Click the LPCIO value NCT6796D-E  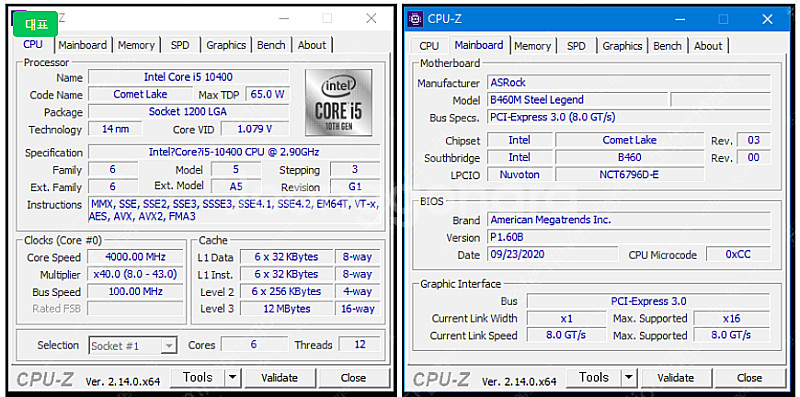click(x=630, y=175)
